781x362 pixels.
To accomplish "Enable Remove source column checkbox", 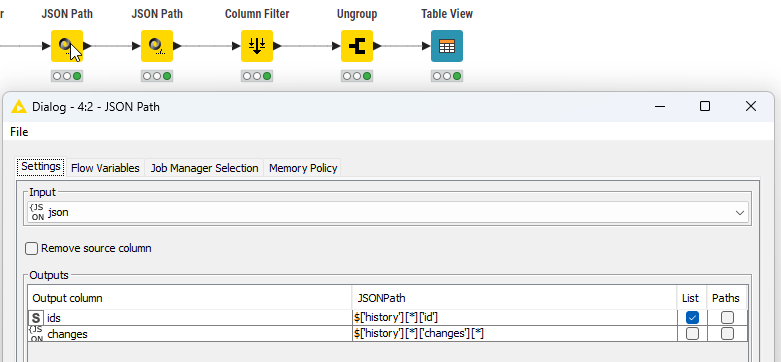I will point(31,248).
